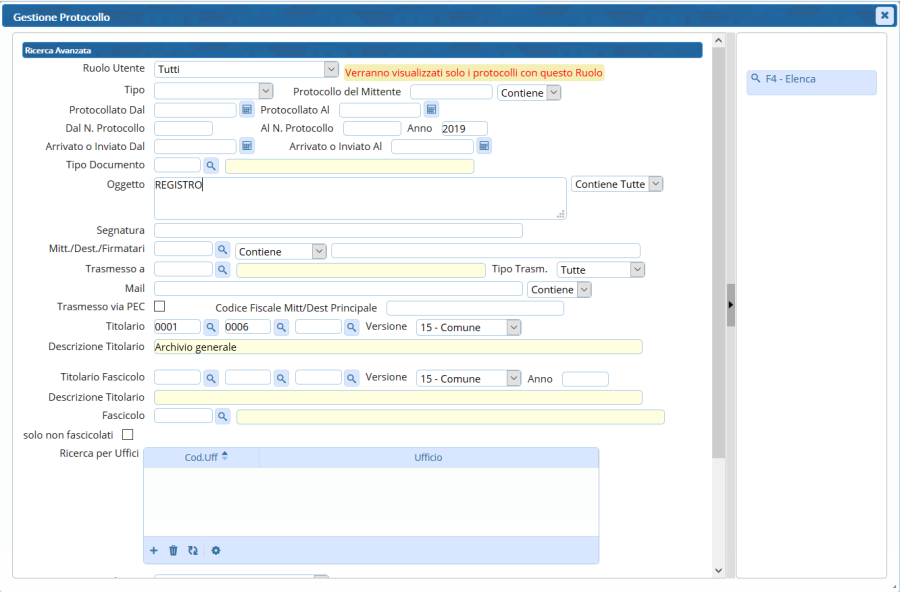Viewport: 900px width, 592px height.
Task: Tick the solo non fascicolati checkbox
Action: click(127, 434)
